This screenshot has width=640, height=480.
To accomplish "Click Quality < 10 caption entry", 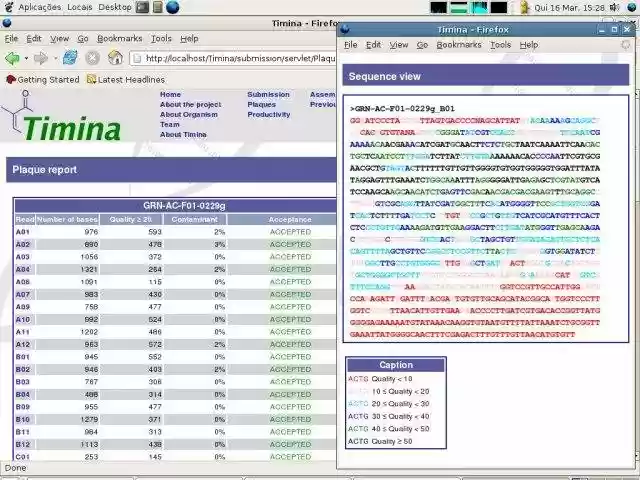I will [380, 379].
